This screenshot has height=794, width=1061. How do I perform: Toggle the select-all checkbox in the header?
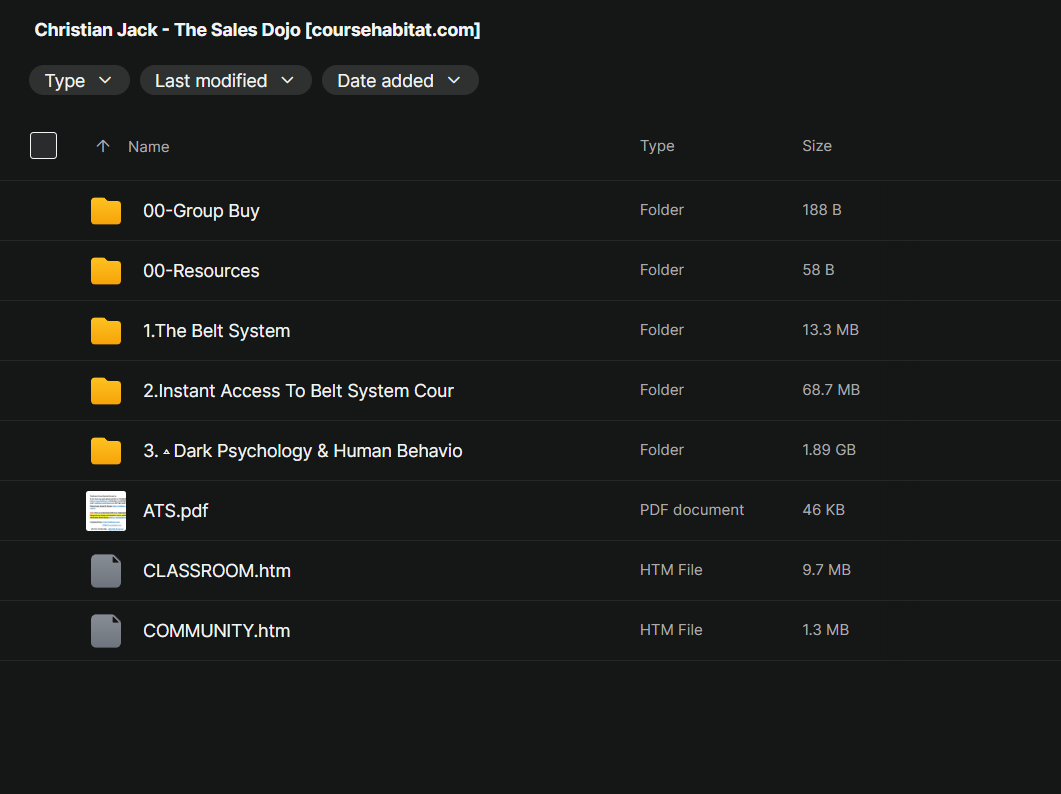(43, 146)
